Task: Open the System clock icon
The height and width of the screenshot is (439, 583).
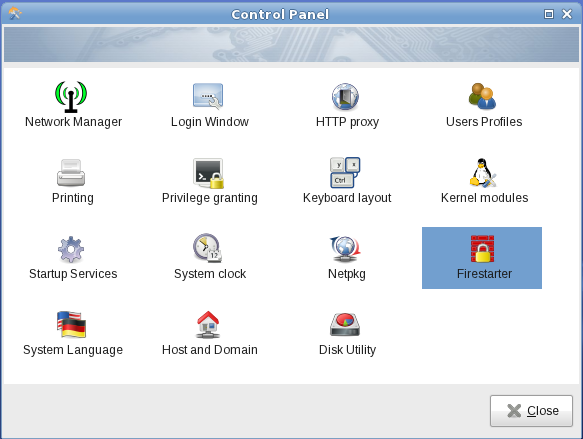Action: click(x=208, y=248)
